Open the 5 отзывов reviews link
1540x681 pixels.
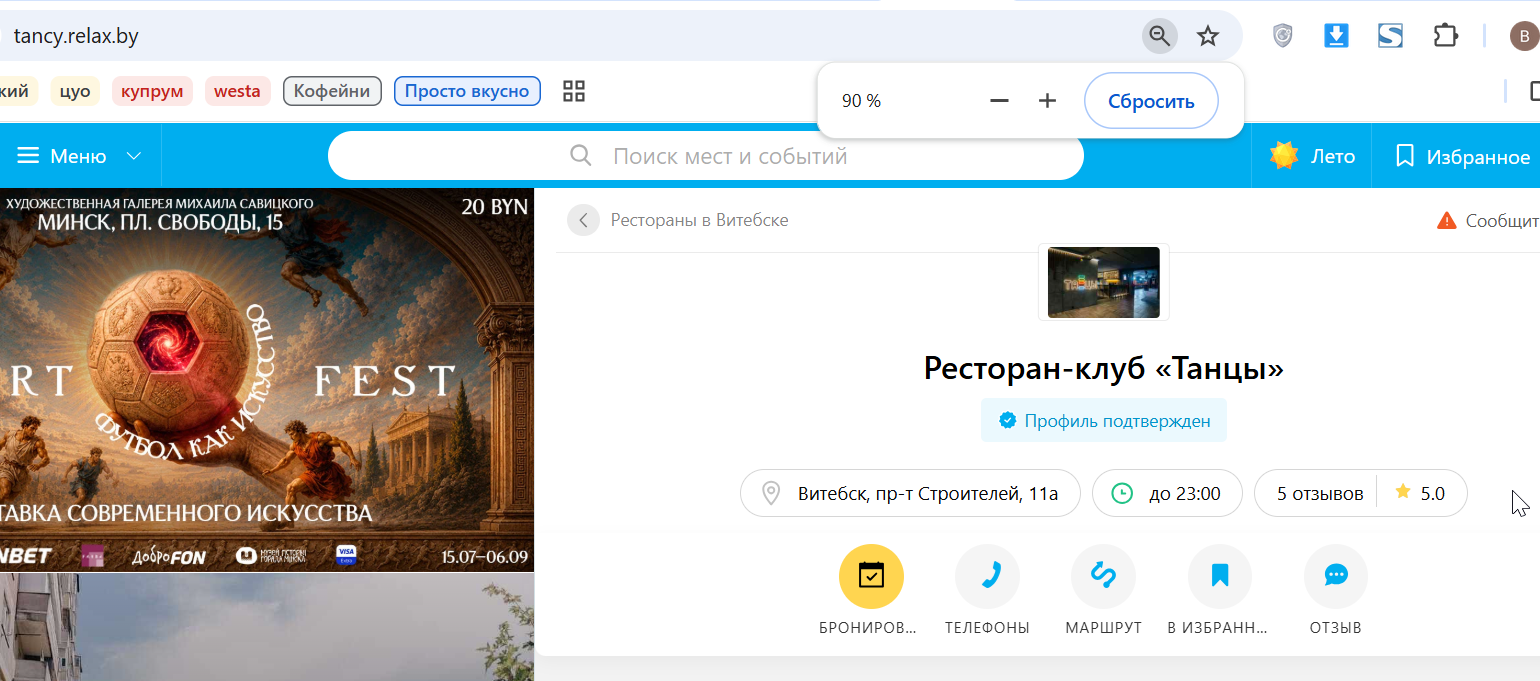(1320, 493)
